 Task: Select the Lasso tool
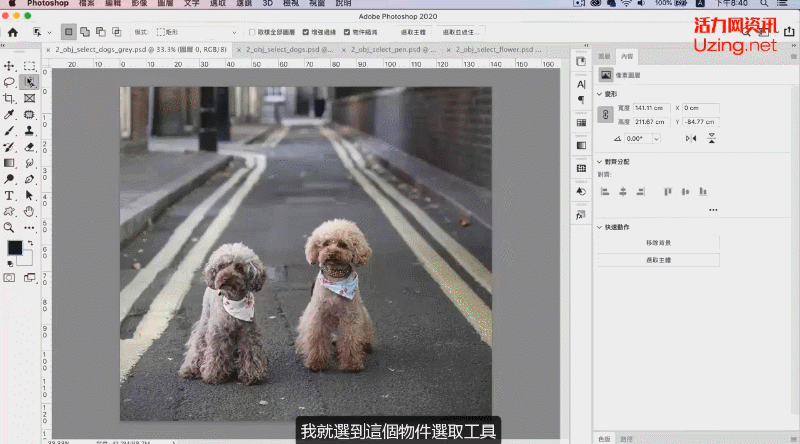[9, 82]
